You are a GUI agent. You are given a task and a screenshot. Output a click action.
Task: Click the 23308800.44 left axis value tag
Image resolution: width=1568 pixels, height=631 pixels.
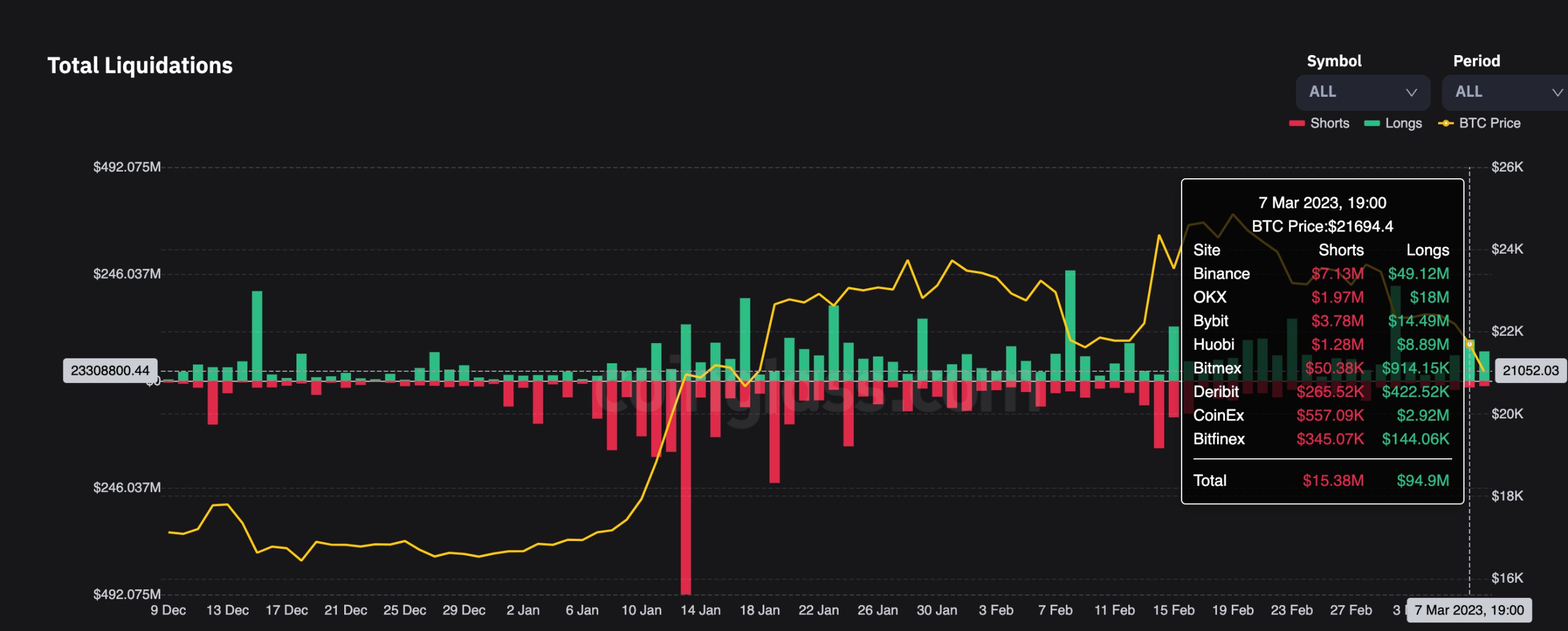click(110, 371)
